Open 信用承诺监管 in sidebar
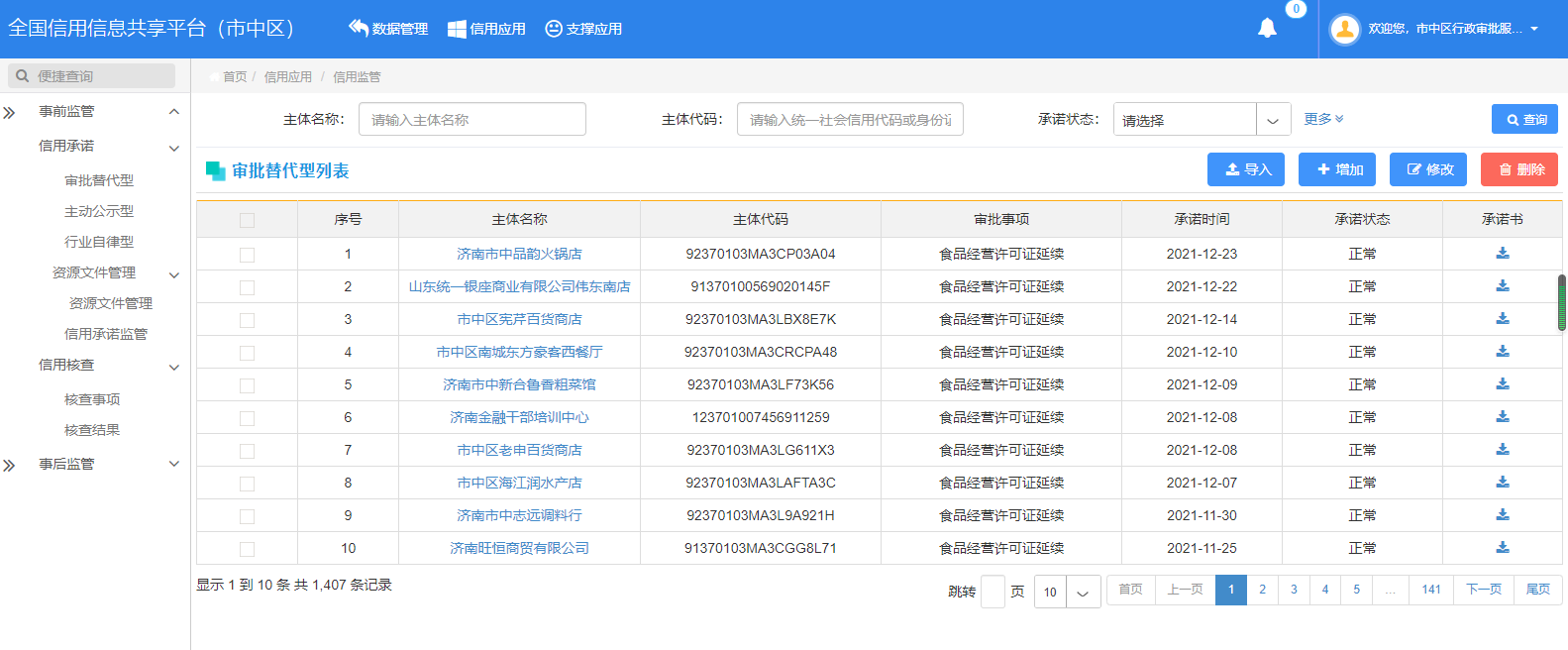 [106, 334]
